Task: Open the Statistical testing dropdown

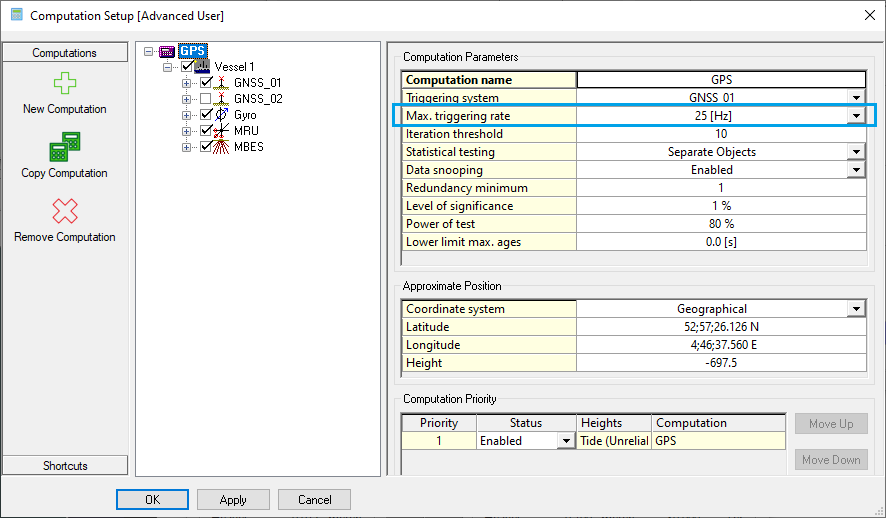Action: click(856, 152)
